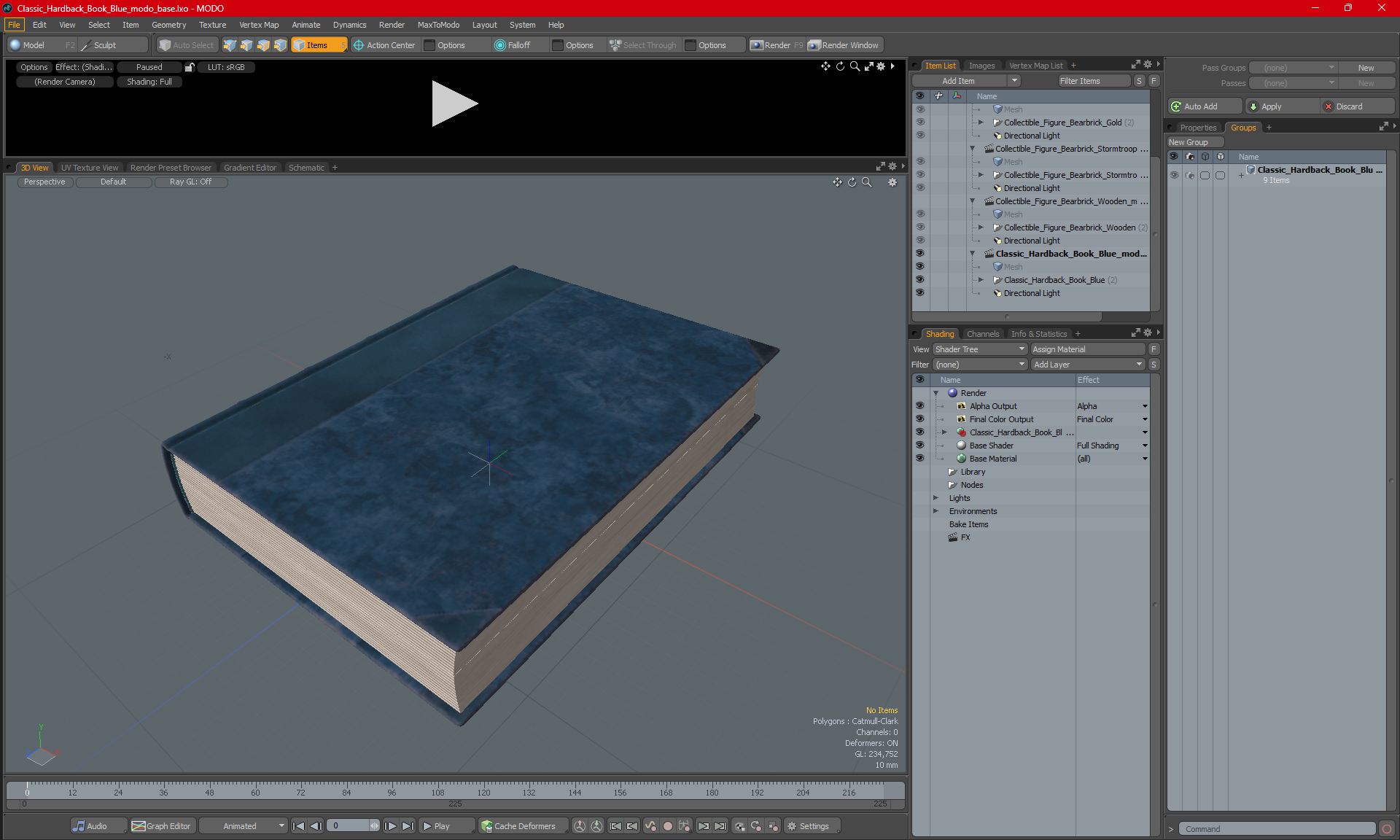
Task: Collapse Classic_Hardback_Book_Blue_mod scene
Action: tap(972, 254)
